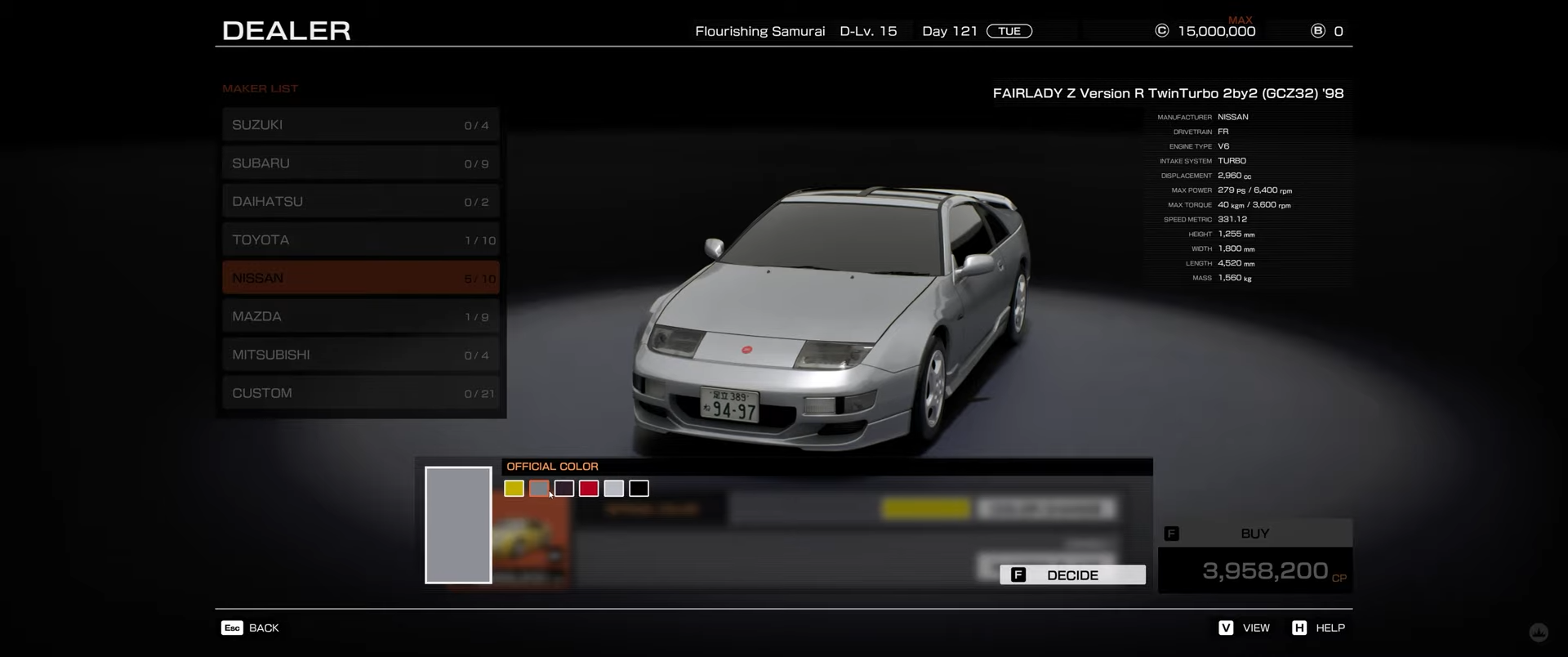The width and height of the screenshot is (1568, 657).
Task: Click the V key icon
Action: coord(1226,628)
